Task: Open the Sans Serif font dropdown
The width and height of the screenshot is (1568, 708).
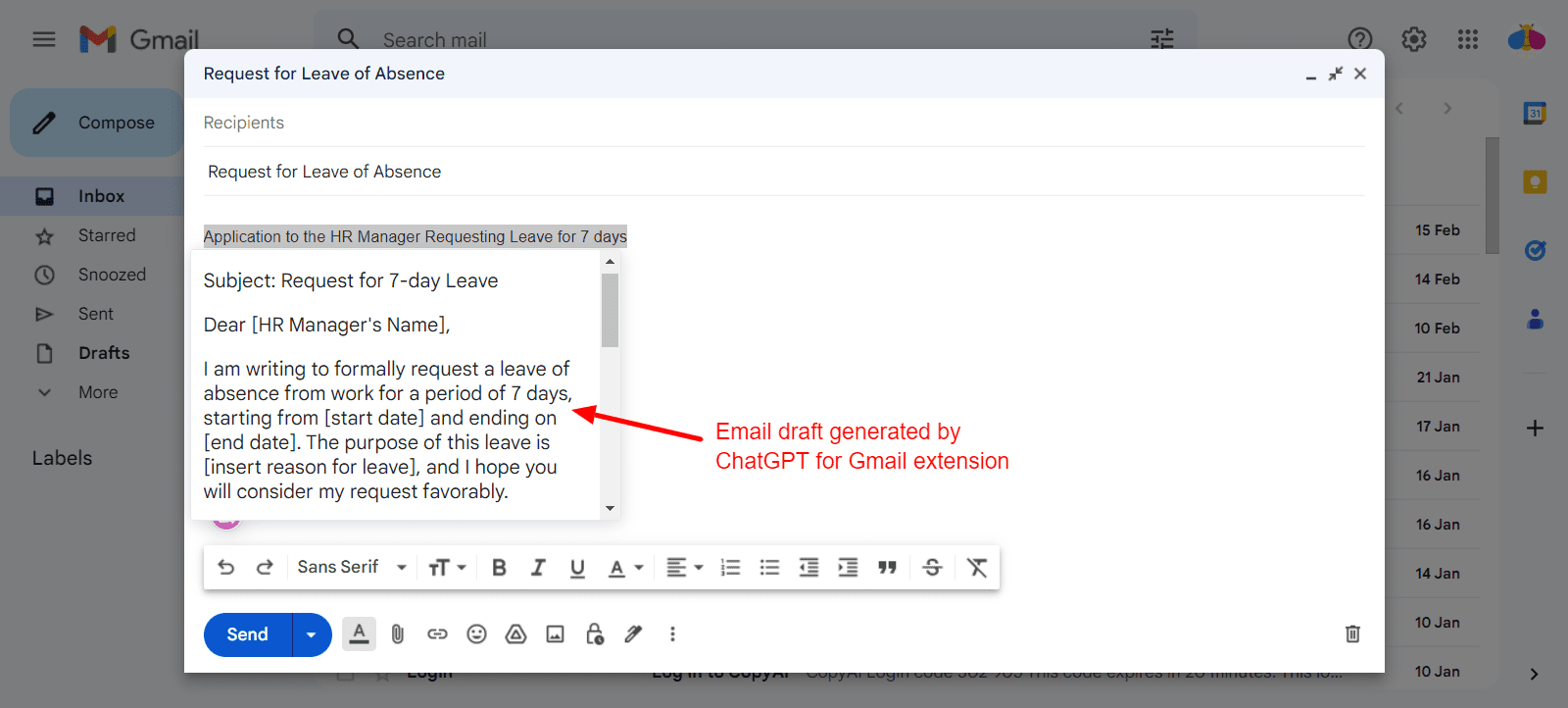Action: (x=352, y=568)
